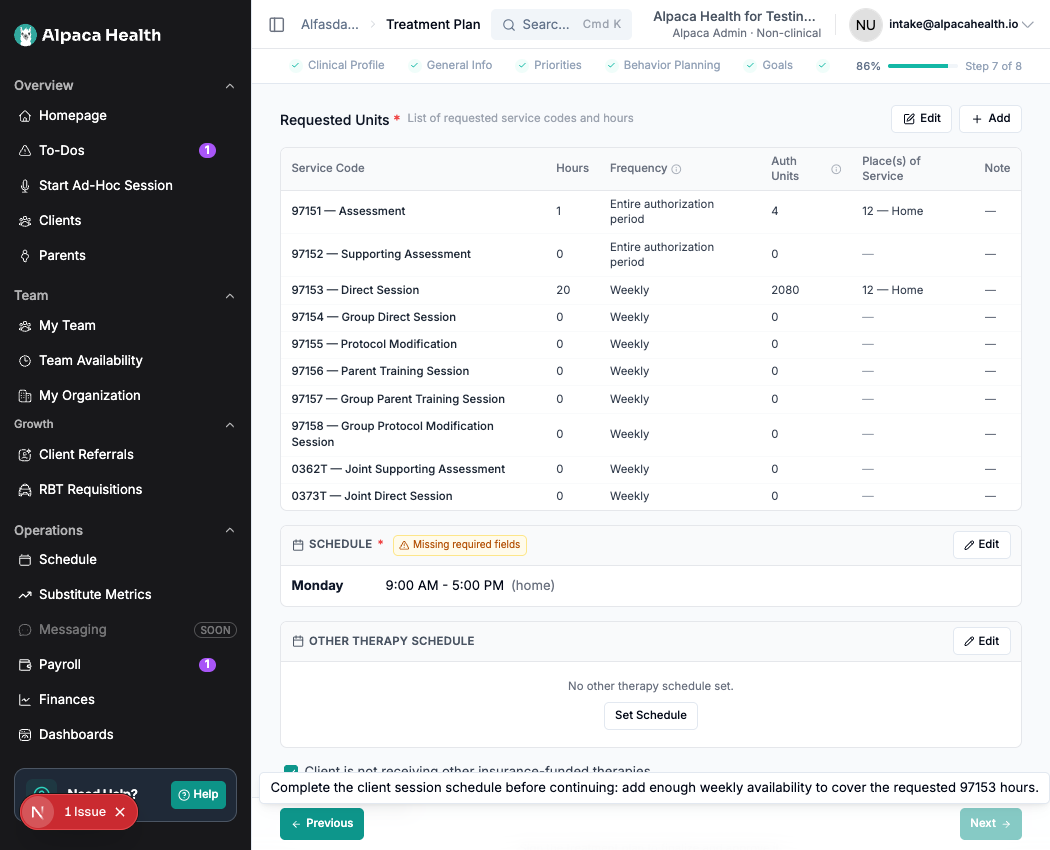Click the RBT Requisitions car icon
Viewport: 1050px width, 850px height.
pyautogui.click(x=25, y=490)
